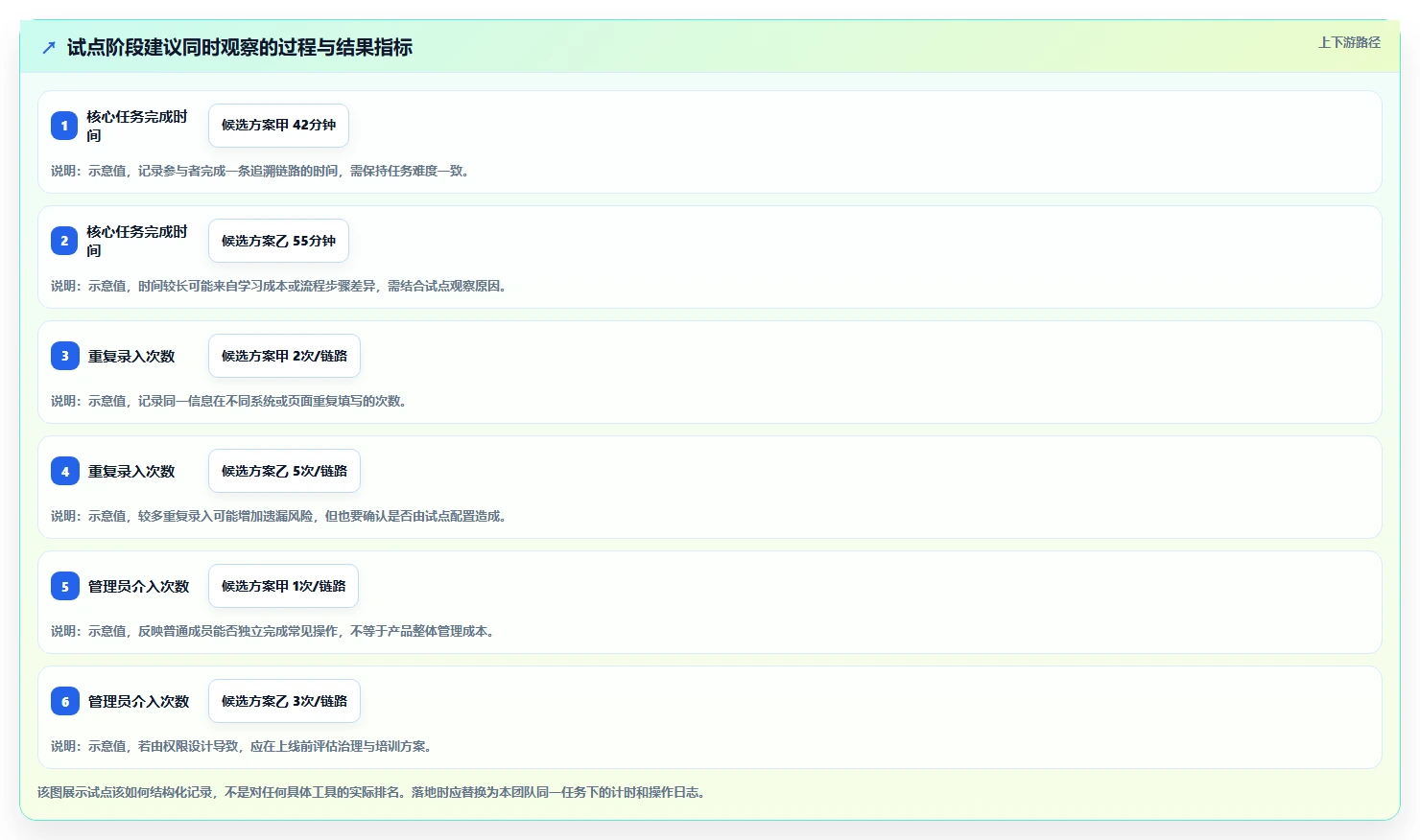This screenshot has width=1420, height=840.
Task: Click 管理员介入次数 label in row 5
Action: point(139,586)
